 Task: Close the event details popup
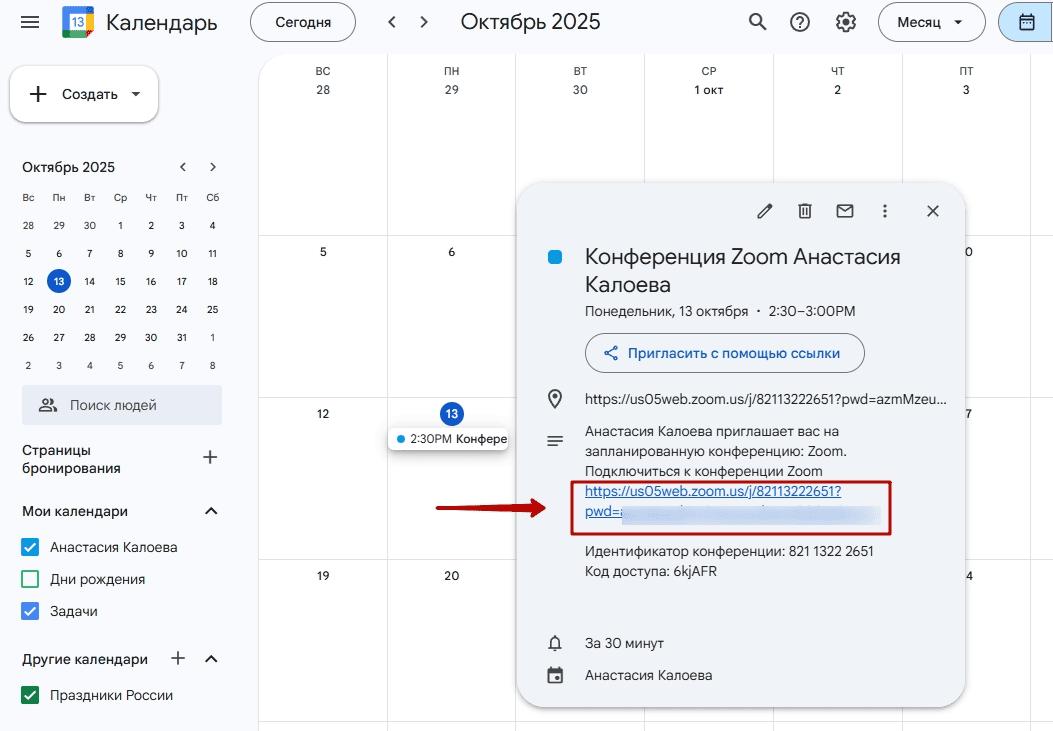tap(933, 211)
